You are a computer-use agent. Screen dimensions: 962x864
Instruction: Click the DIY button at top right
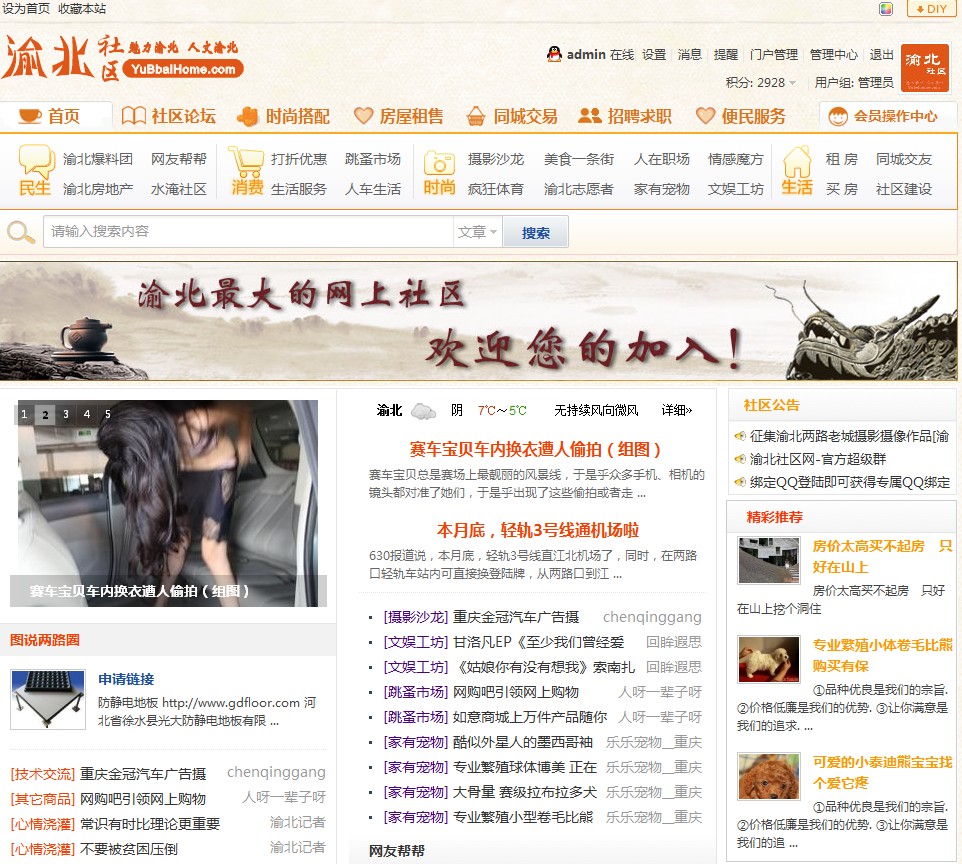click(x=931, y=9)
